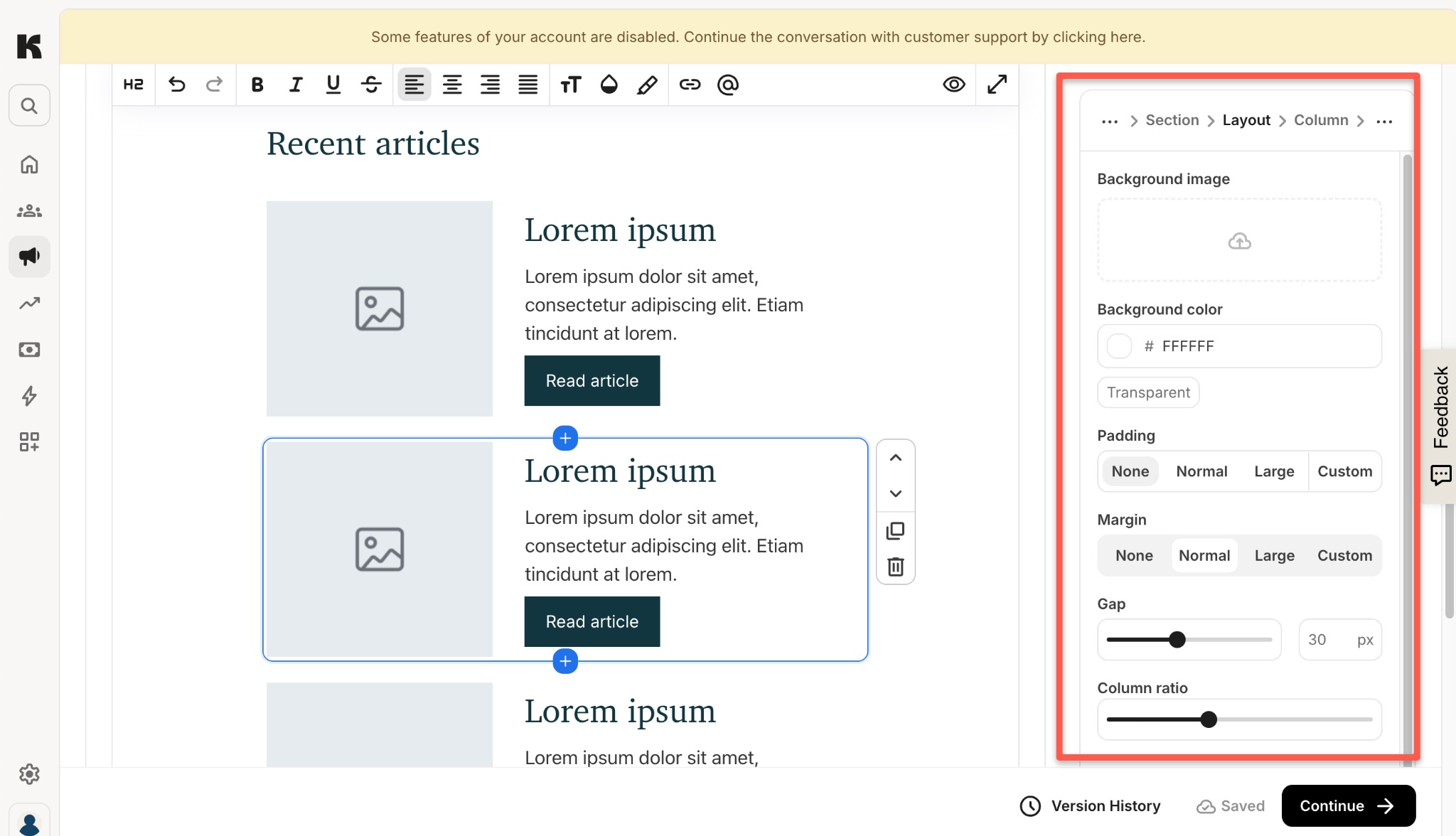1456x836 pixels.
Task: Go to Column in the breadcrumb
Action: tap(1321, 120)
